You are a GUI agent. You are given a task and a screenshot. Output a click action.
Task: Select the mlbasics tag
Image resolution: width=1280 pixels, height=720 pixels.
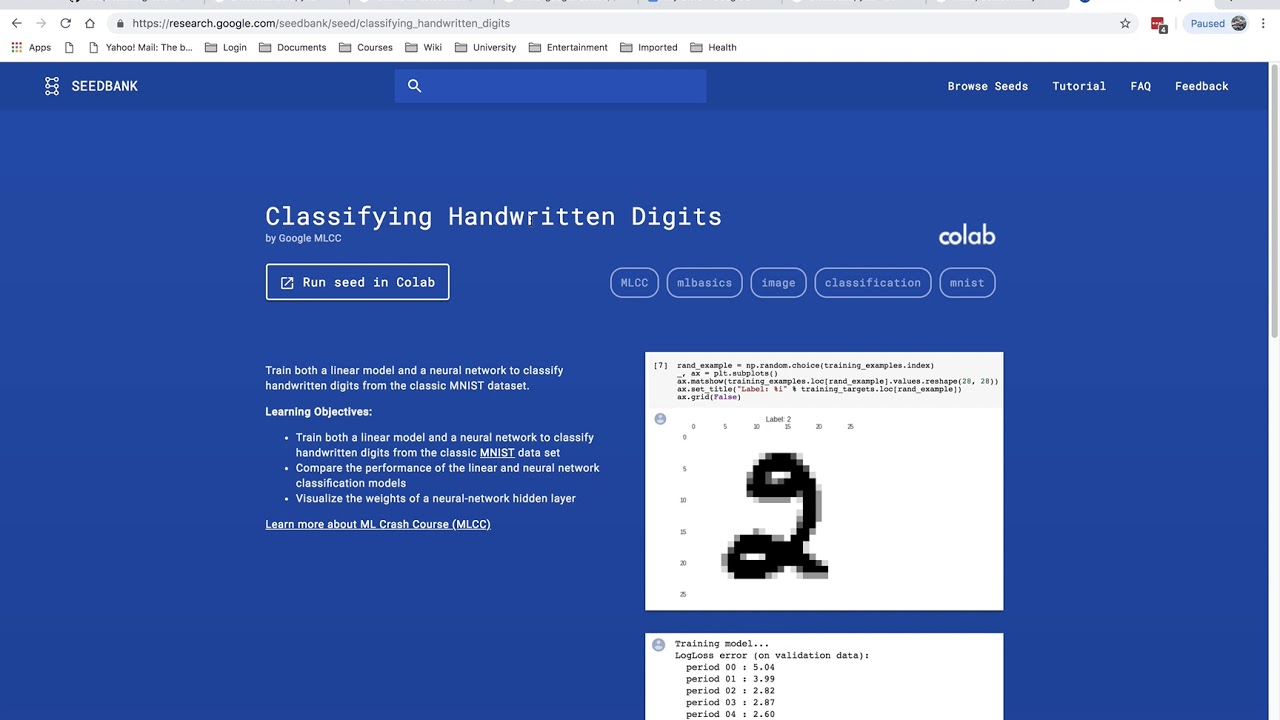(704, 283)
